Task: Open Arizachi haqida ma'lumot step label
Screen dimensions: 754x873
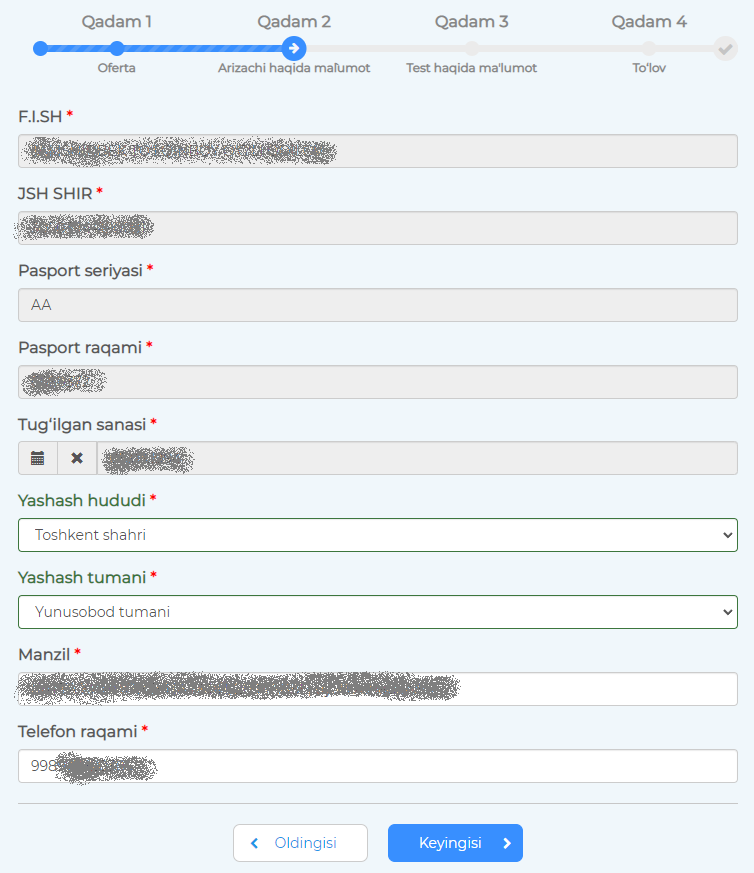Action: click(294, 68)
